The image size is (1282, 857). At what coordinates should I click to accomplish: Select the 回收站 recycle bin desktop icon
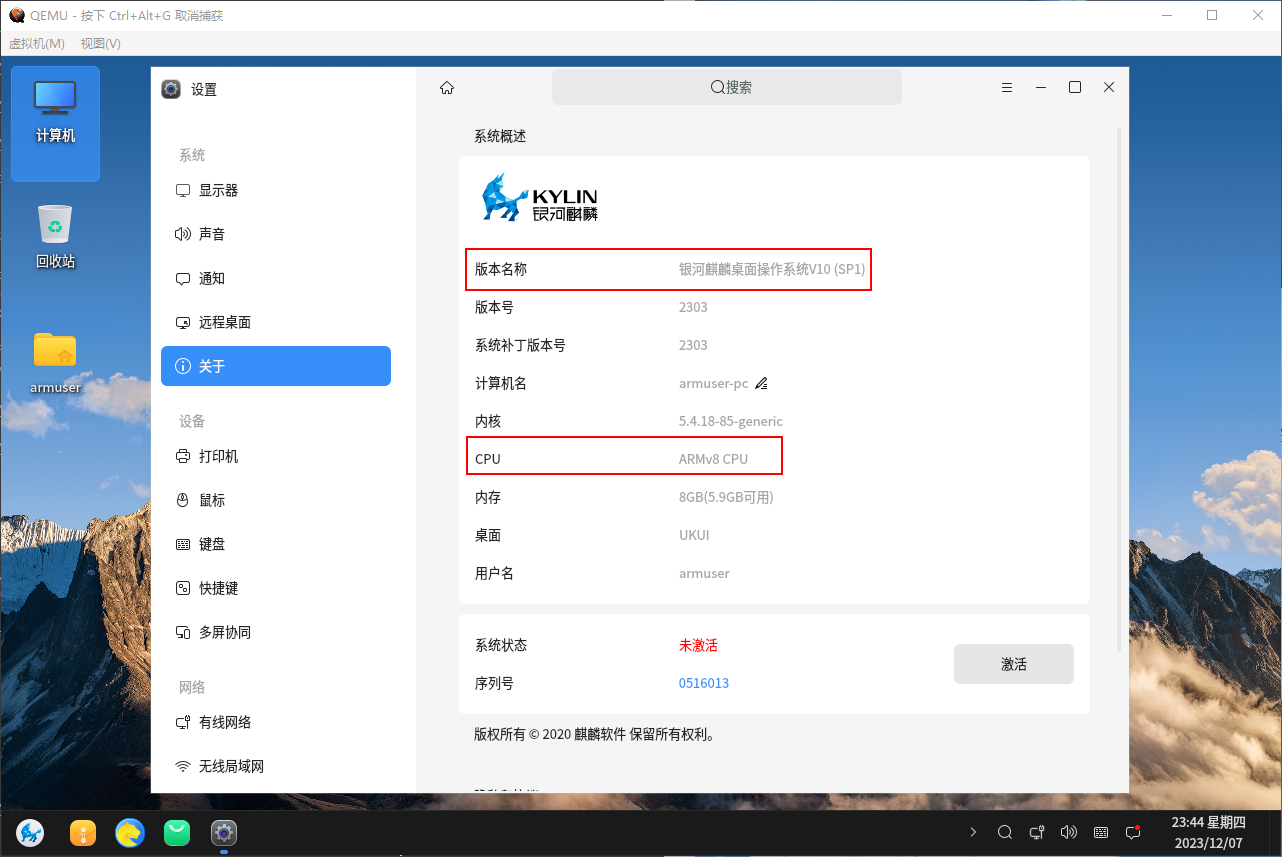click(55, 237)
